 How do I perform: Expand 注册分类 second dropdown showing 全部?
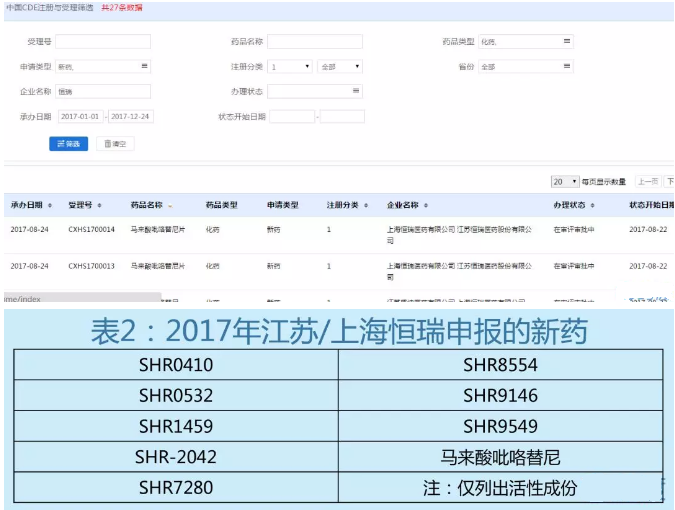pyautogui.click(x=340, y=67)
